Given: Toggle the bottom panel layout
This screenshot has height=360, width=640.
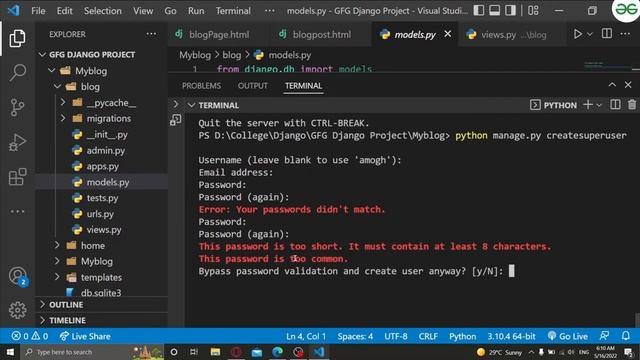Looking at the screenshot, I should point(494,11).
